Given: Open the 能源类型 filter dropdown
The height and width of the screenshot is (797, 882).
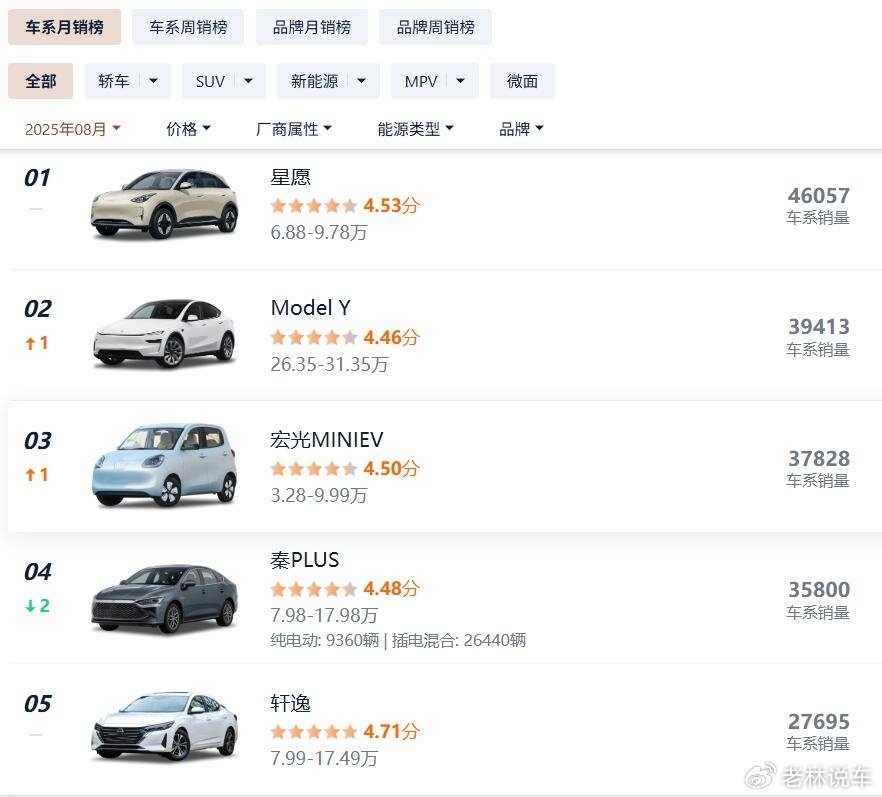Looking at the screenshot, I should [415, 129].
